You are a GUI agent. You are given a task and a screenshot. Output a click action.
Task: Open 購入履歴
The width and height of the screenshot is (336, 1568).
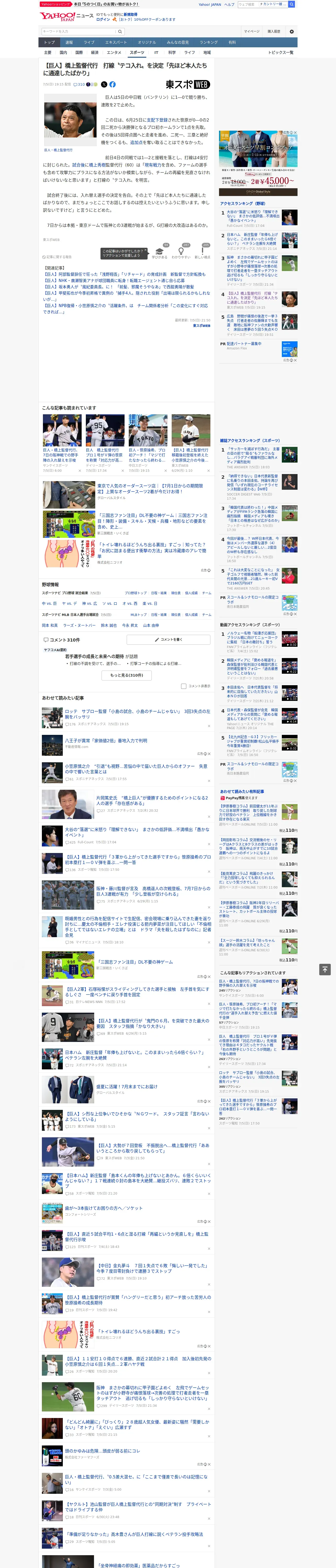click(274, 31)
